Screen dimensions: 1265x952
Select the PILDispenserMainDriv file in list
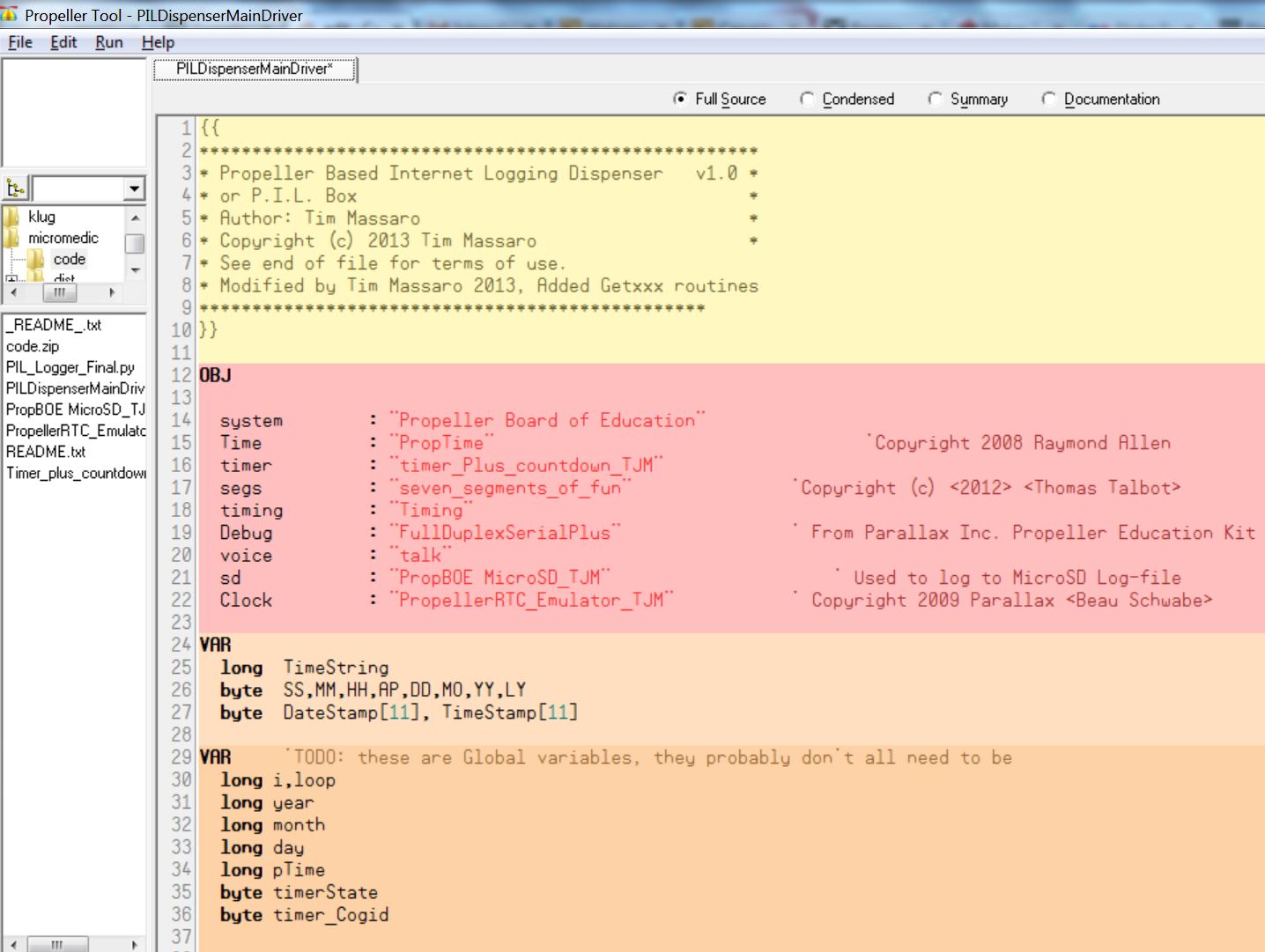(75, 388)
